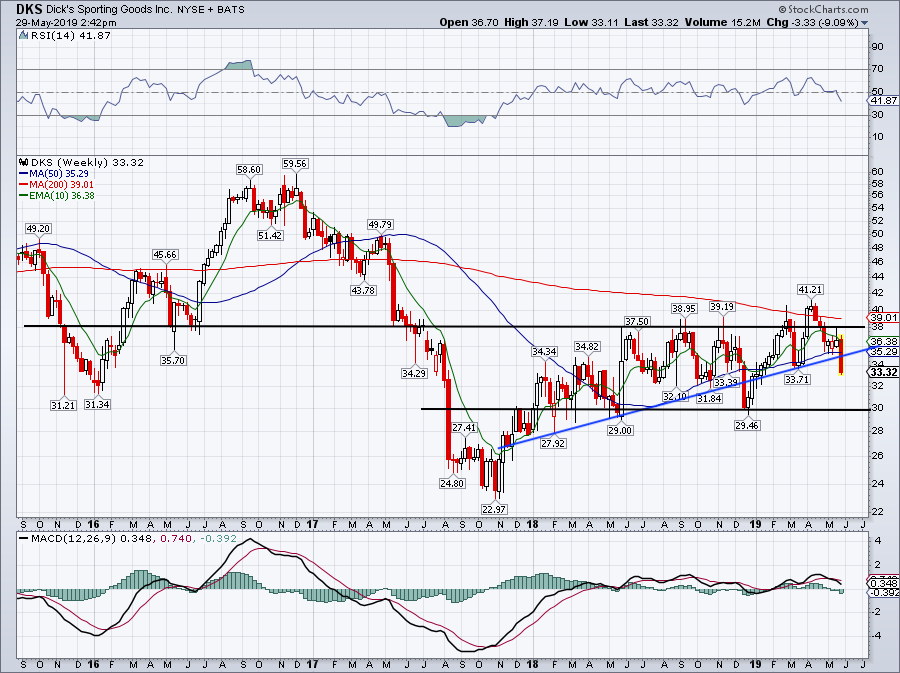Image resolution: width=900 pixels, height=673 pixels.
Task: Click the 34.29 price label
Action: pos(414,373)
